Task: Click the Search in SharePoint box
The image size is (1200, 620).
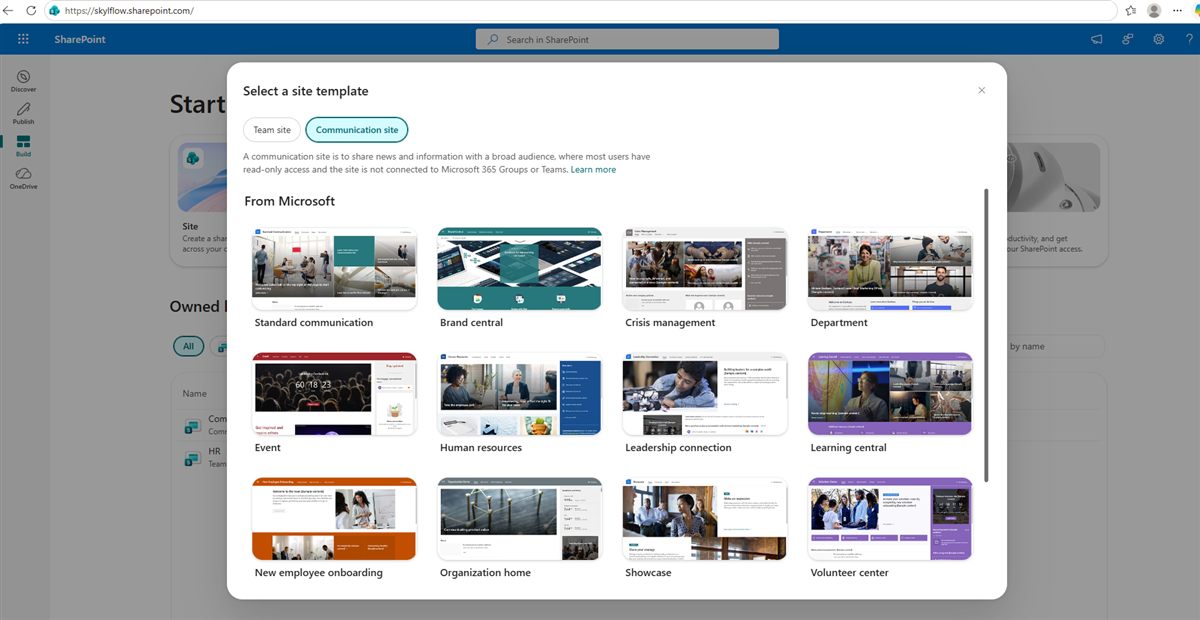Action: pyautogui.click(x=627, y=39)
